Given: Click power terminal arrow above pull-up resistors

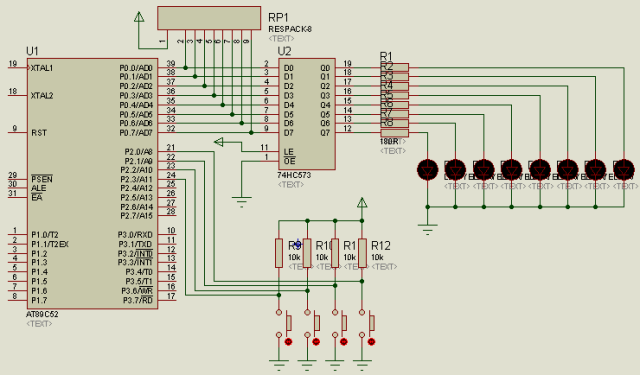Looking at the screenshot, I should (362, 203).
